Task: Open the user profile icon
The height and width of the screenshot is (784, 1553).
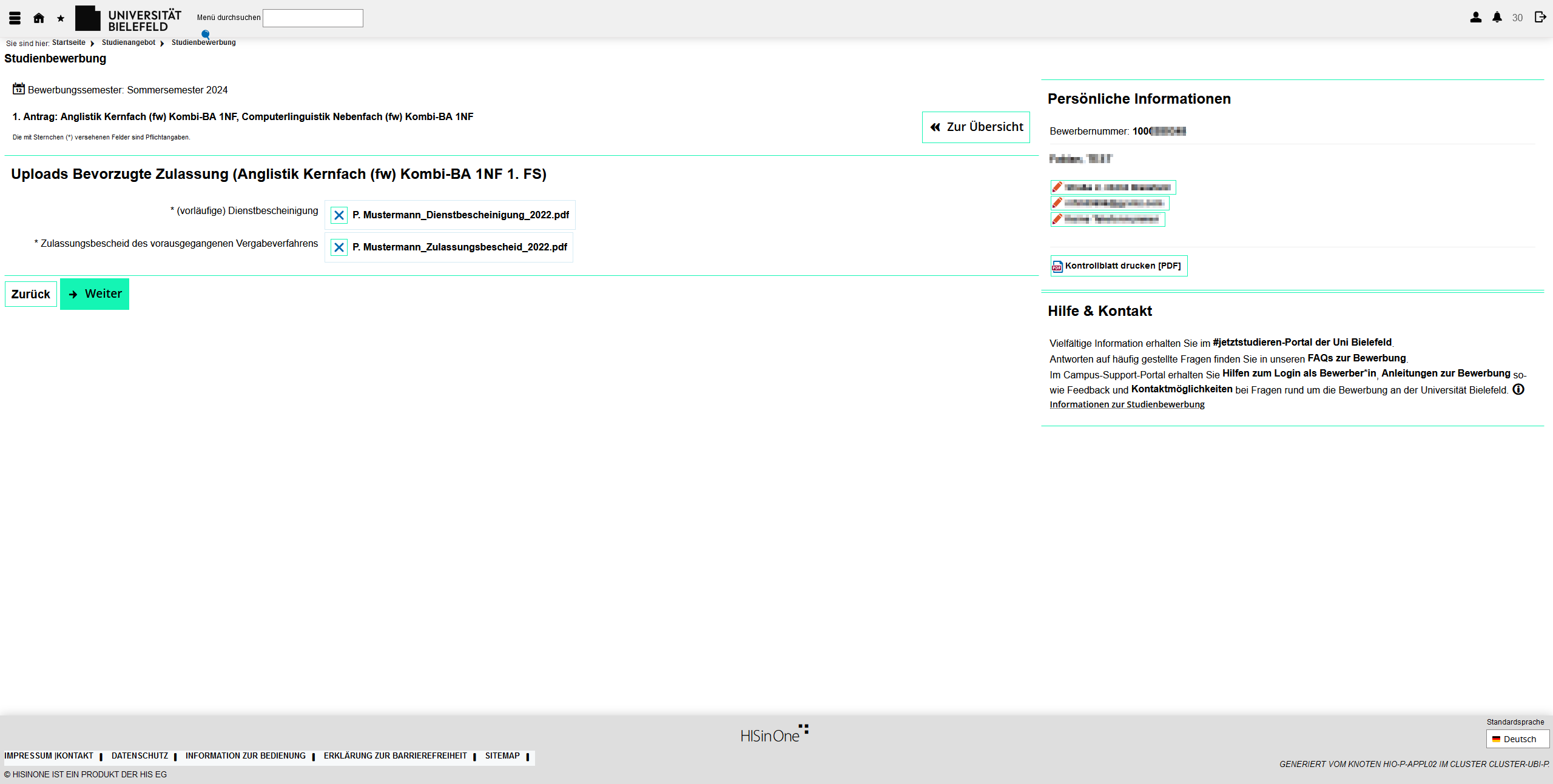Action: coord(1476,18)
